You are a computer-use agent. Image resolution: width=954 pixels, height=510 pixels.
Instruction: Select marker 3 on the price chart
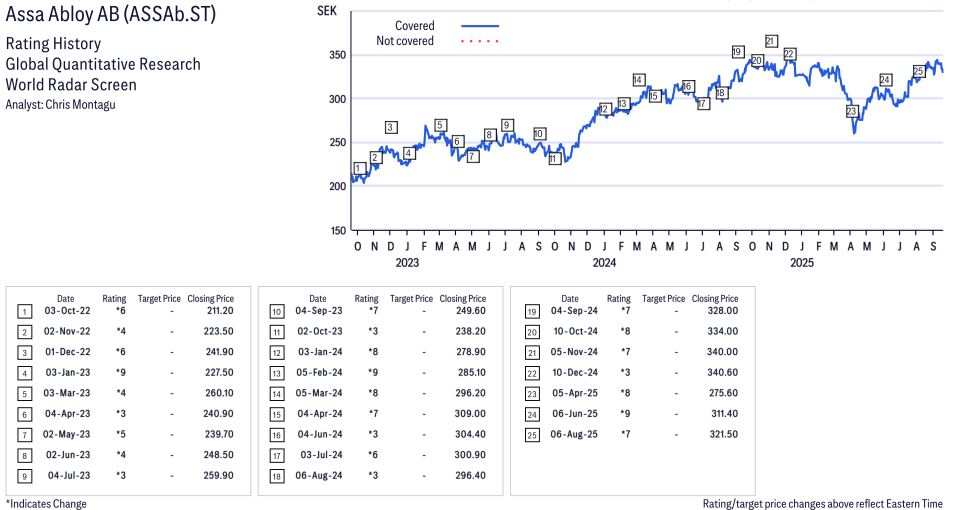click(x=391, y=127)
